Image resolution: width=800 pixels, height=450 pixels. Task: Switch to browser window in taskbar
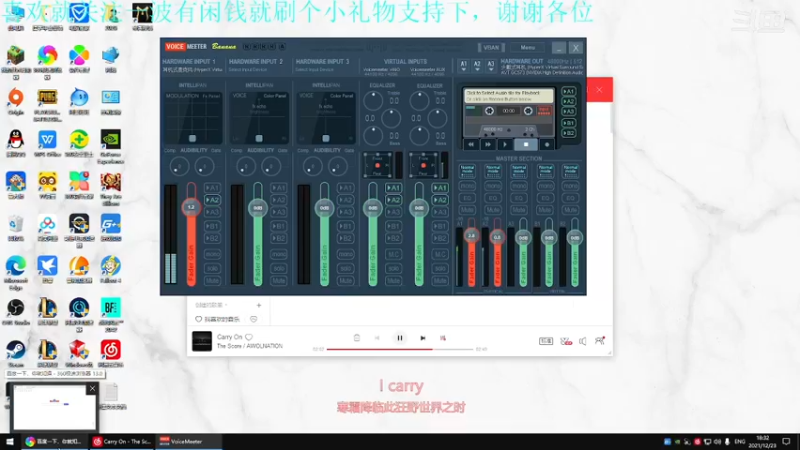coord(54,441)
